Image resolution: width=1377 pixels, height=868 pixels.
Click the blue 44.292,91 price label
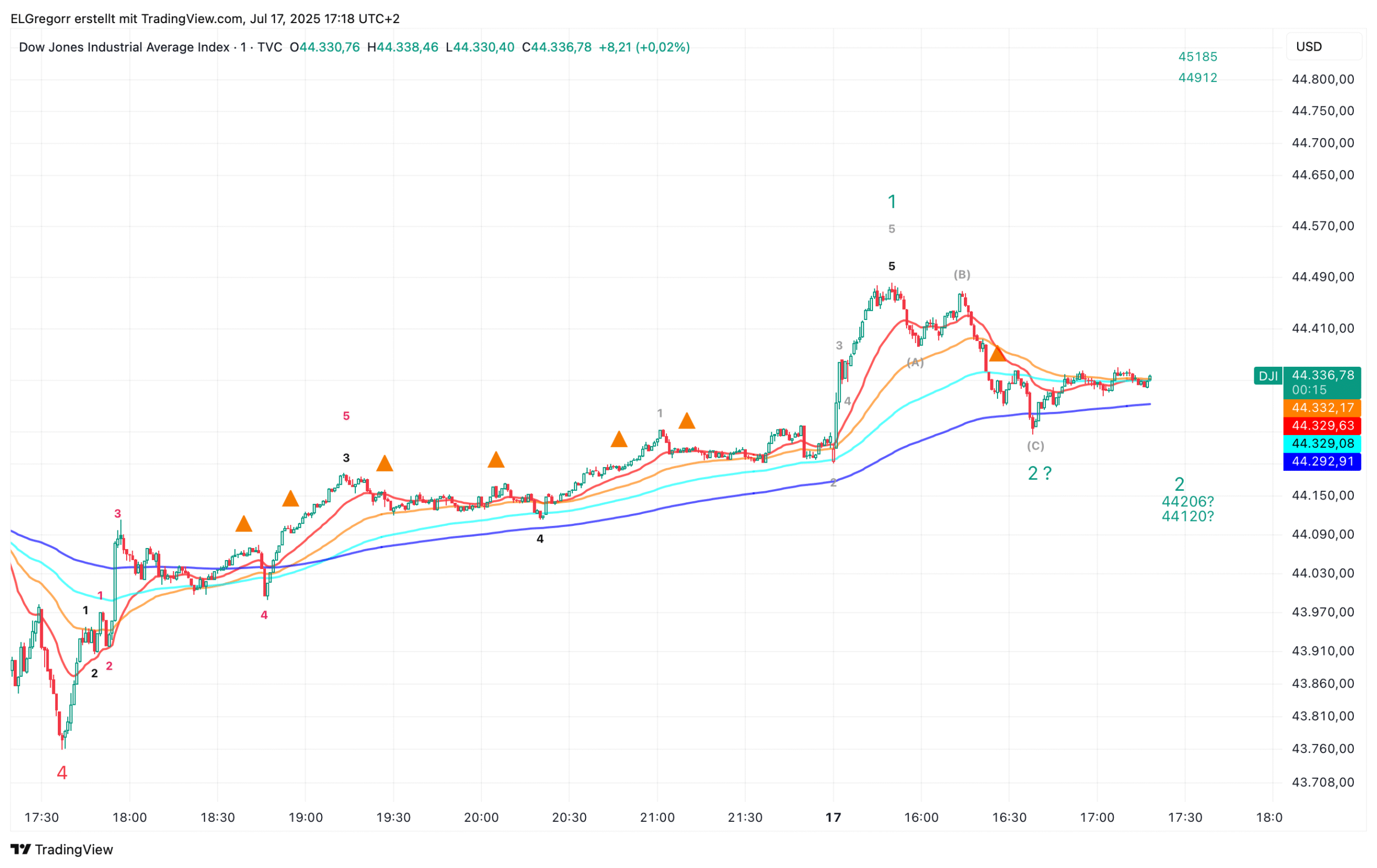(1322, 462)
